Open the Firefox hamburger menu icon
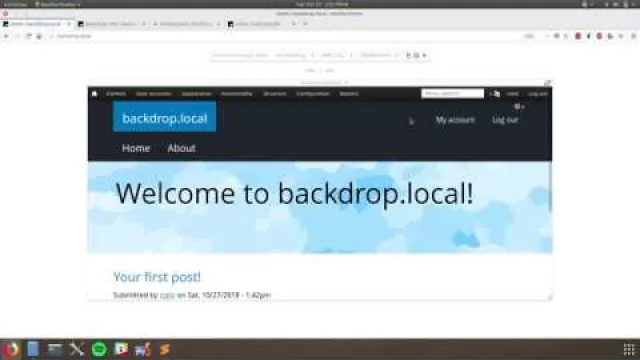The width and height of the screenshot is (640, 360). (x=633, y=36)
